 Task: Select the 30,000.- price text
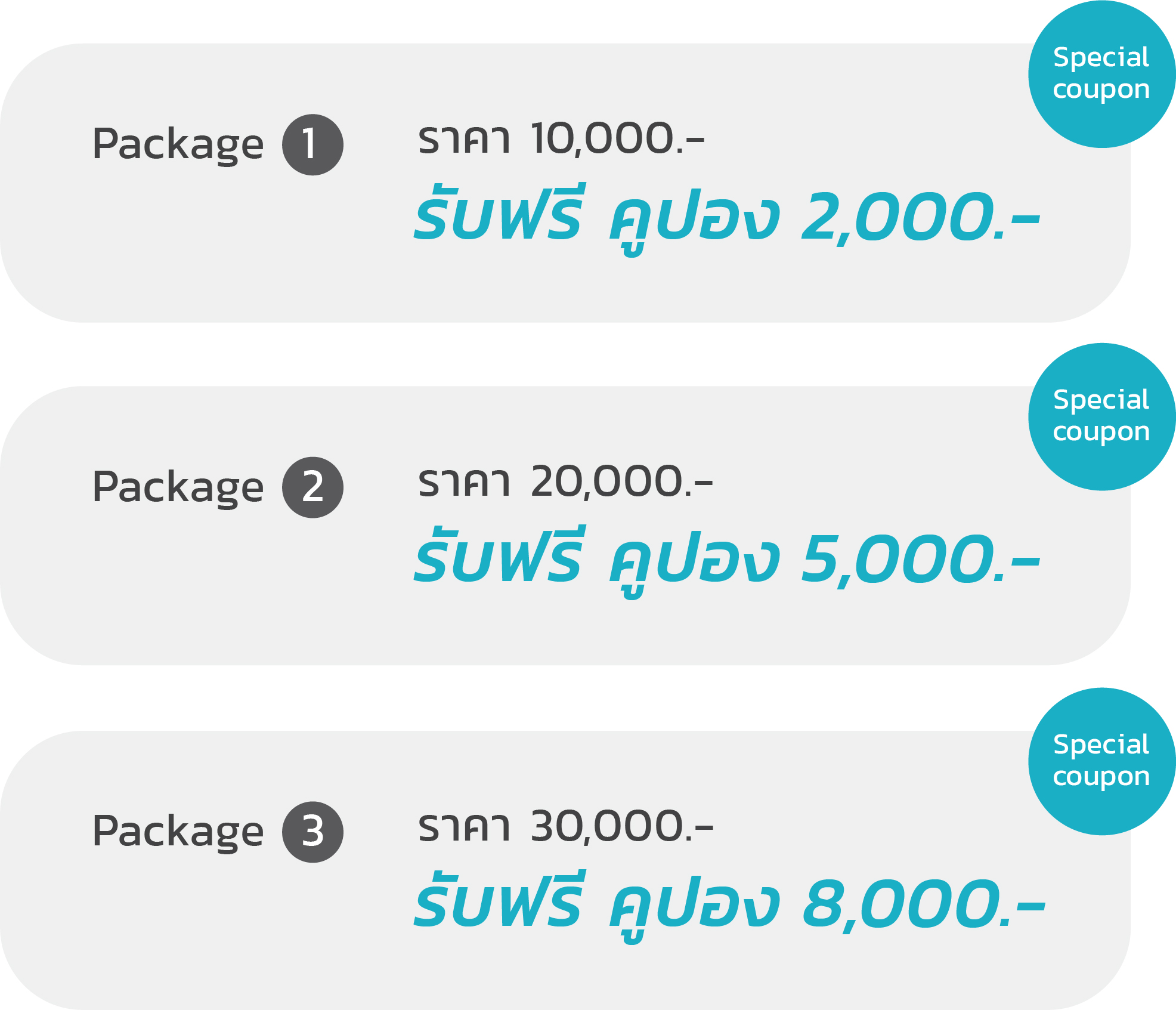coord(621,827)
